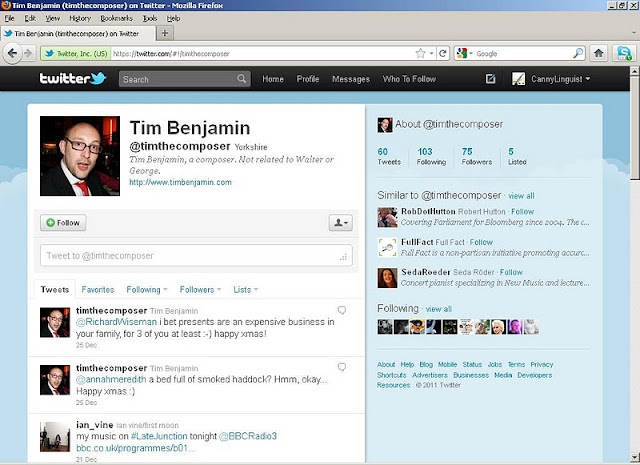View all accounts in Following section
This screenshot has width=640, height=465.
[439, 309]
